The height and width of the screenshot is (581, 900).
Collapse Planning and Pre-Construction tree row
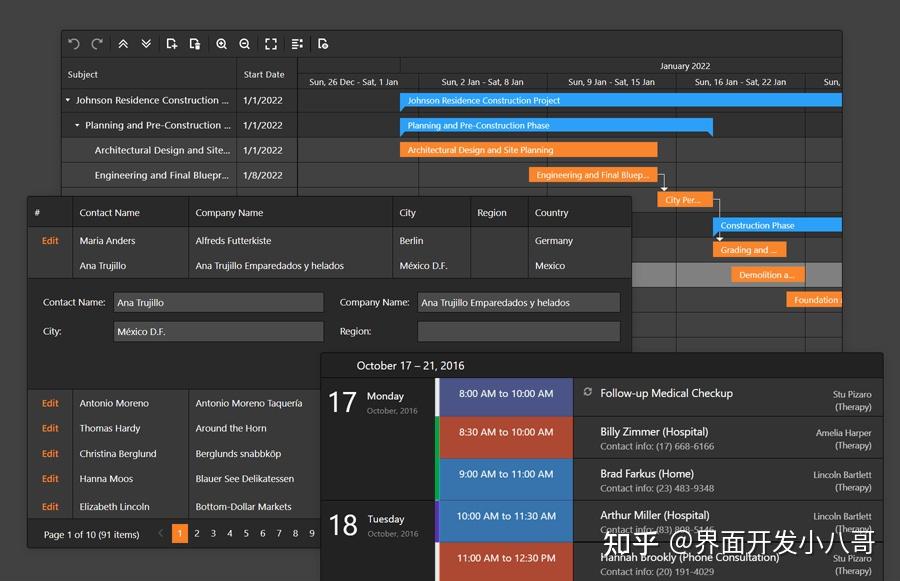point(77,125)
